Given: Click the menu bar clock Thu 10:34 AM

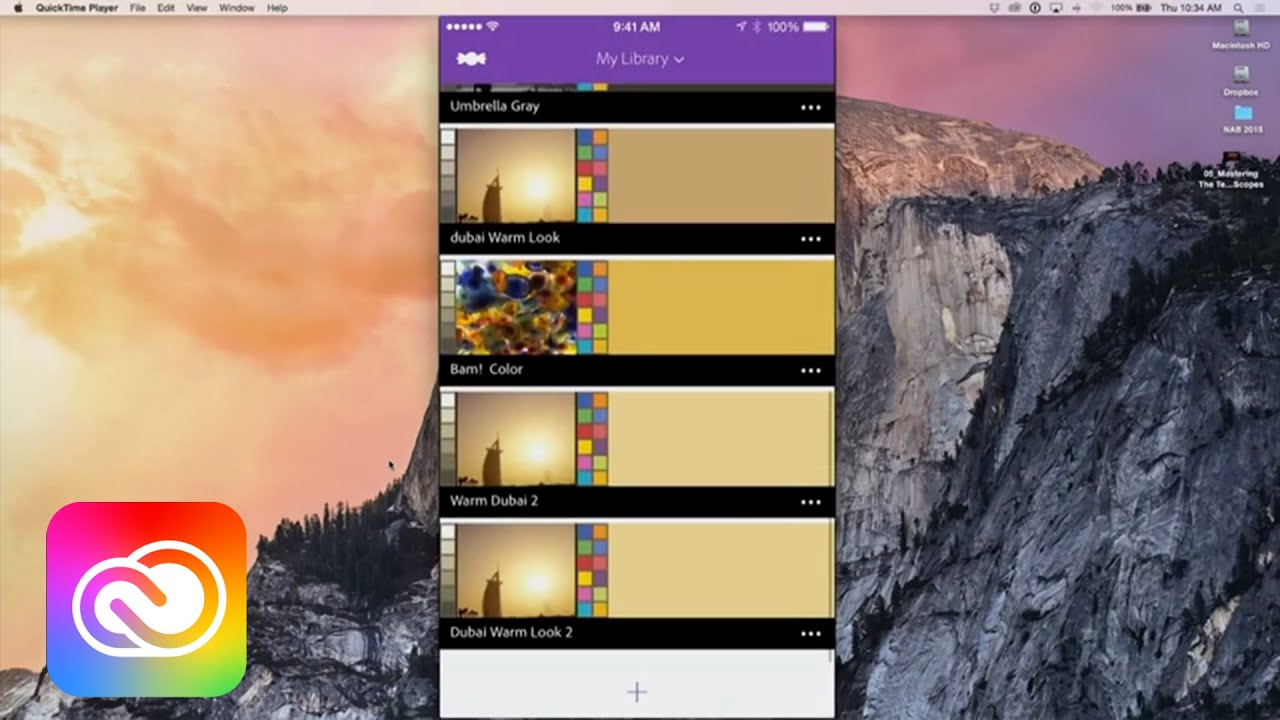Looking at the screenshot, I should click(1192, 7).
